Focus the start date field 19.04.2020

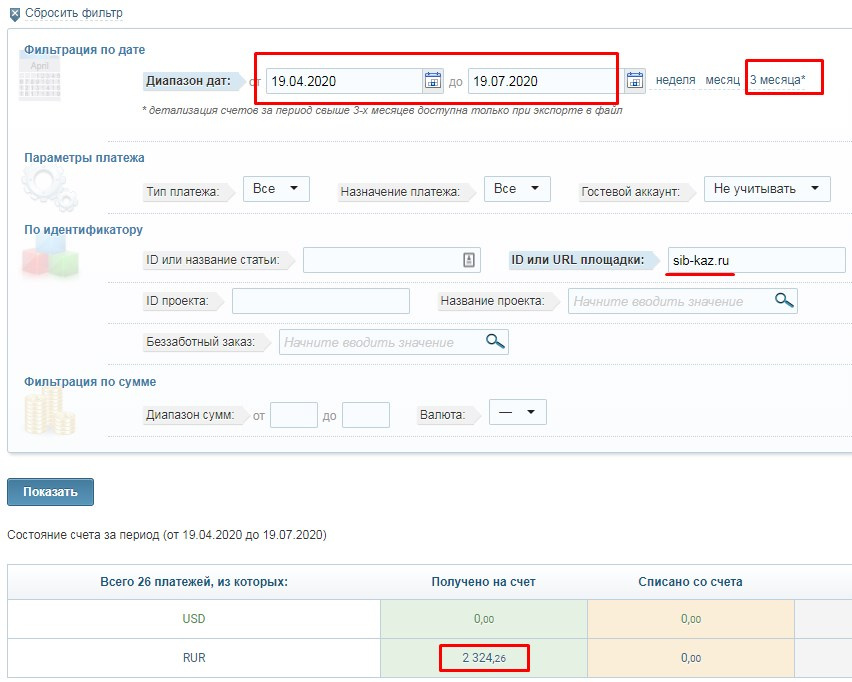coord(344,81)
